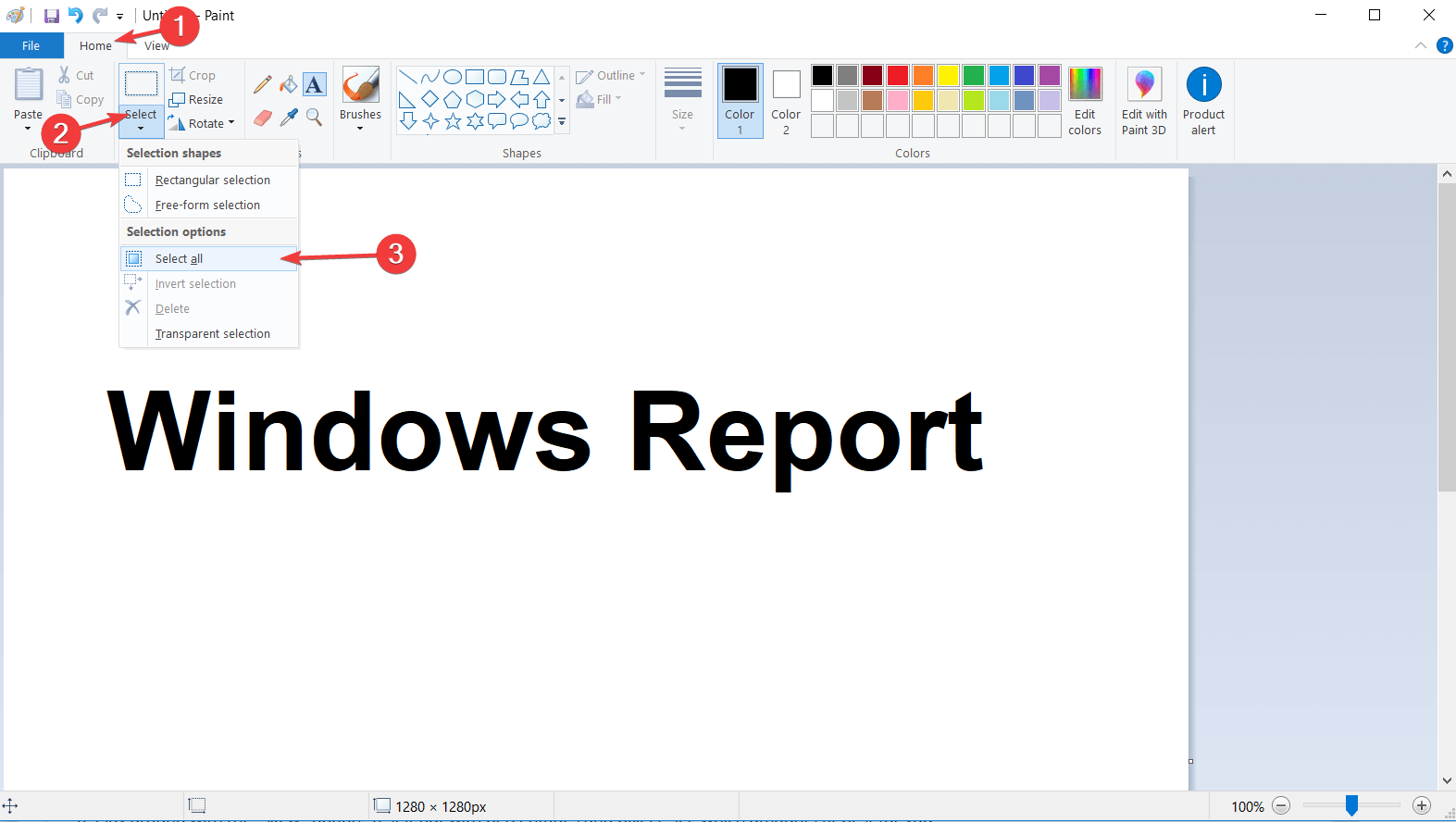Activate Color 2 background selector

coord(786,102)
